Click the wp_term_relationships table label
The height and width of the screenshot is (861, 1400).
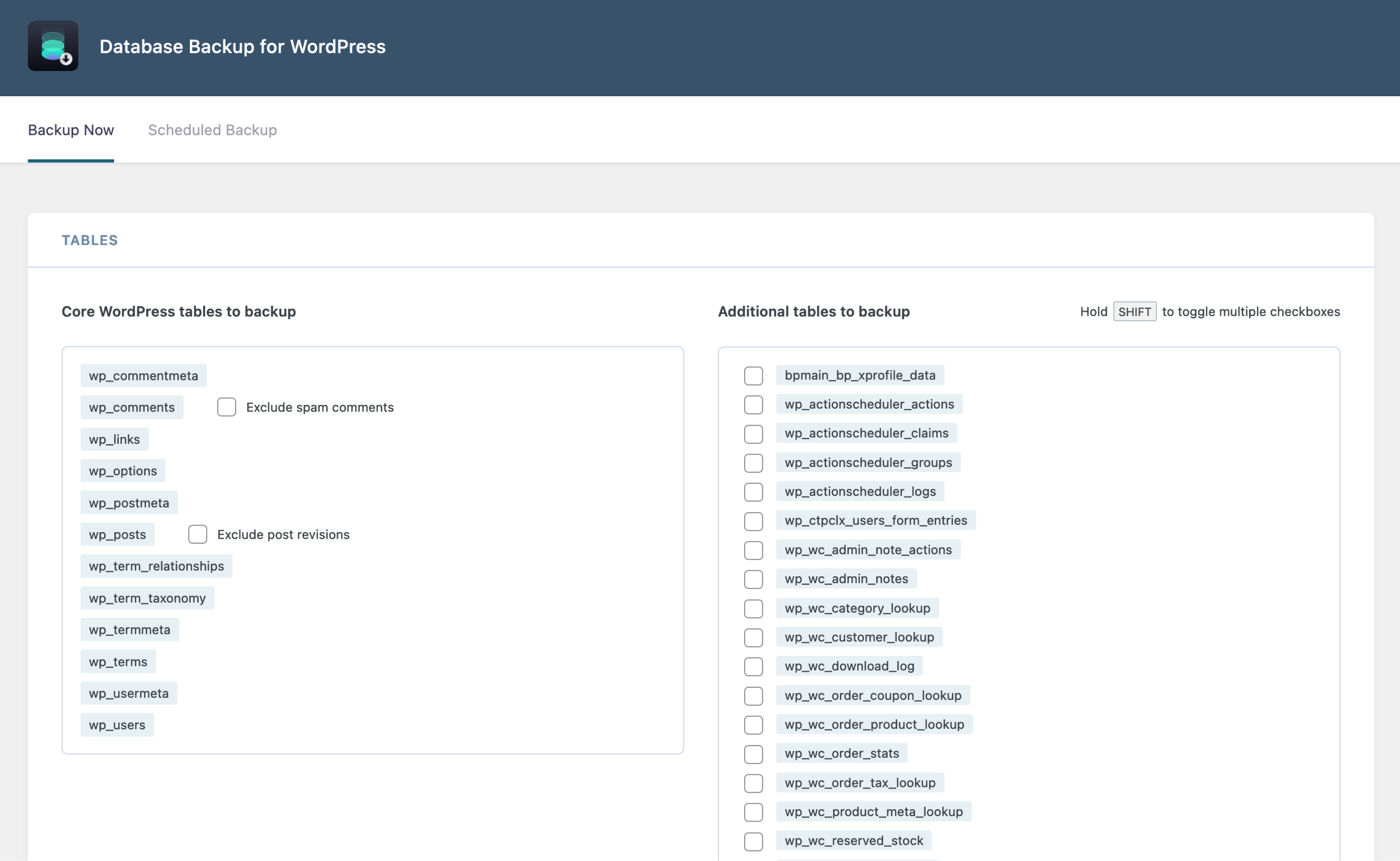point(156,566)
